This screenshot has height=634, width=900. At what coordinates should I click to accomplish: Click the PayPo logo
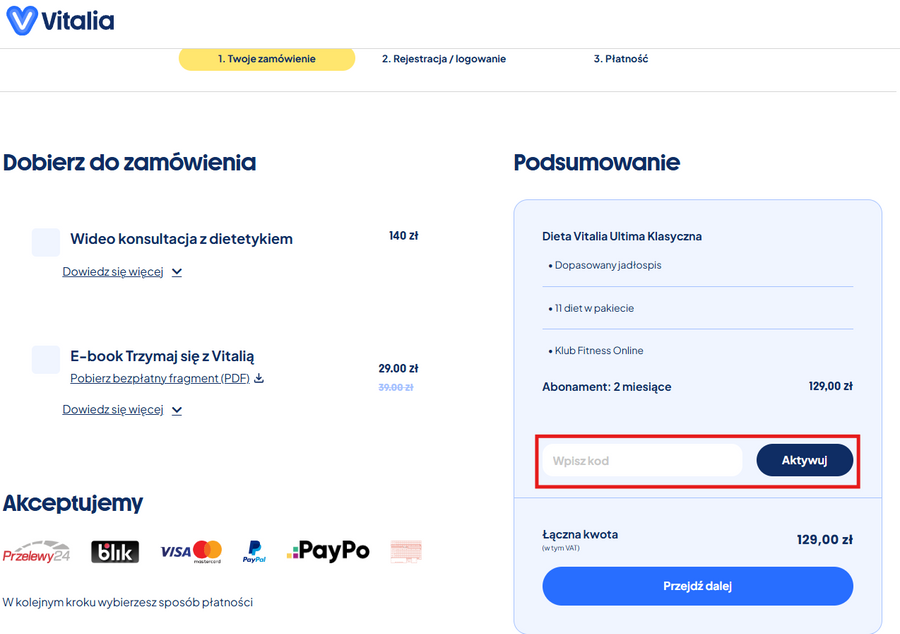pos(328,551)
